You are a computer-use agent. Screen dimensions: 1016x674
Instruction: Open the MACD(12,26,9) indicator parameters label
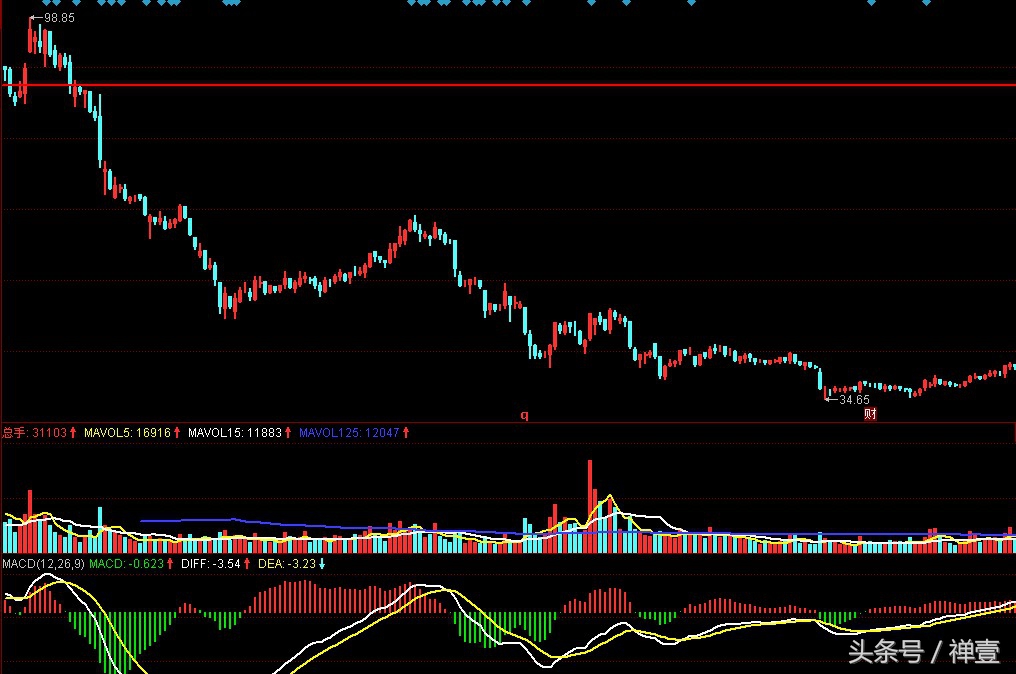[43, 564]
